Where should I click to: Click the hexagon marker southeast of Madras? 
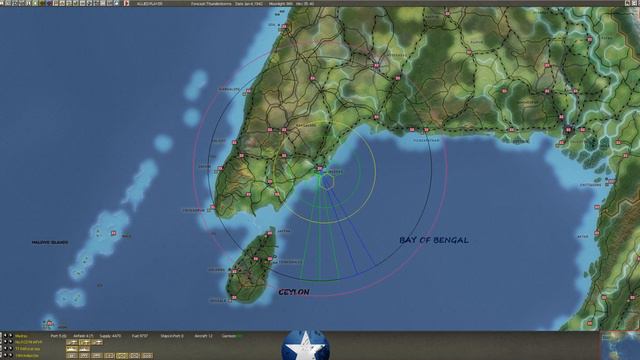coord(327,182)
